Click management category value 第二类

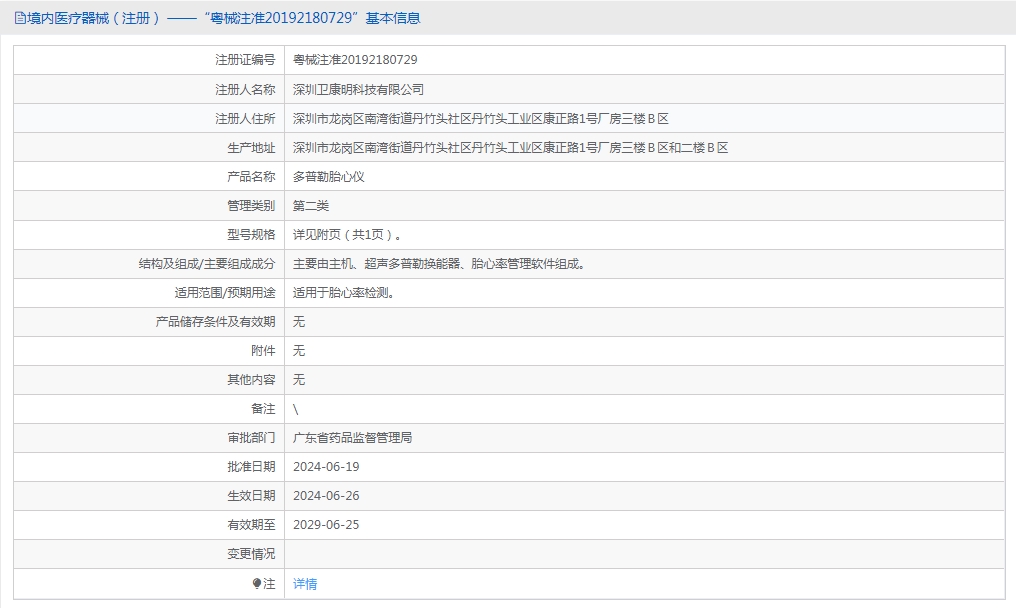(311, 205)
